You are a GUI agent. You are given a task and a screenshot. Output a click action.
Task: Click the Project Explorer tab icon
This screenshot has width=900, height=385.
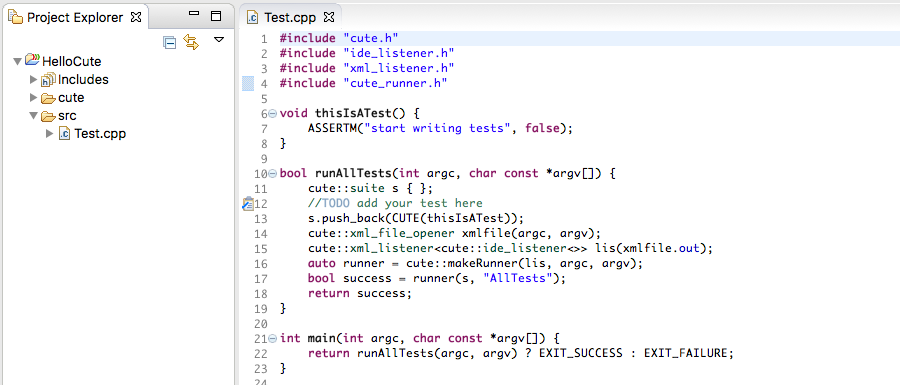click(x=15, y=17)
